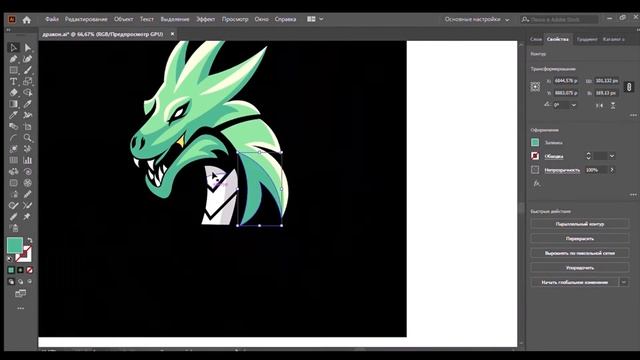Open Основные настройки workspace dropdown
The height and width of the screenshot is (360, 640).
click(x=477, y=20)
